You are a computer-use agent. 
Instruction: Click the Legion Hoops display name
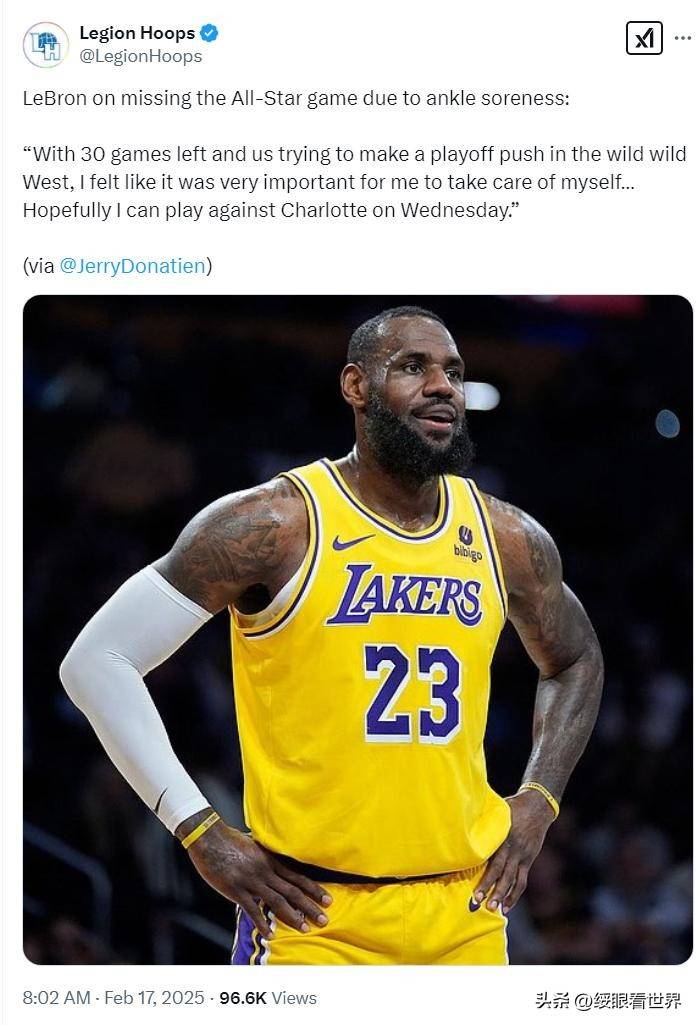pyautogui.click(x=137, y=31)
